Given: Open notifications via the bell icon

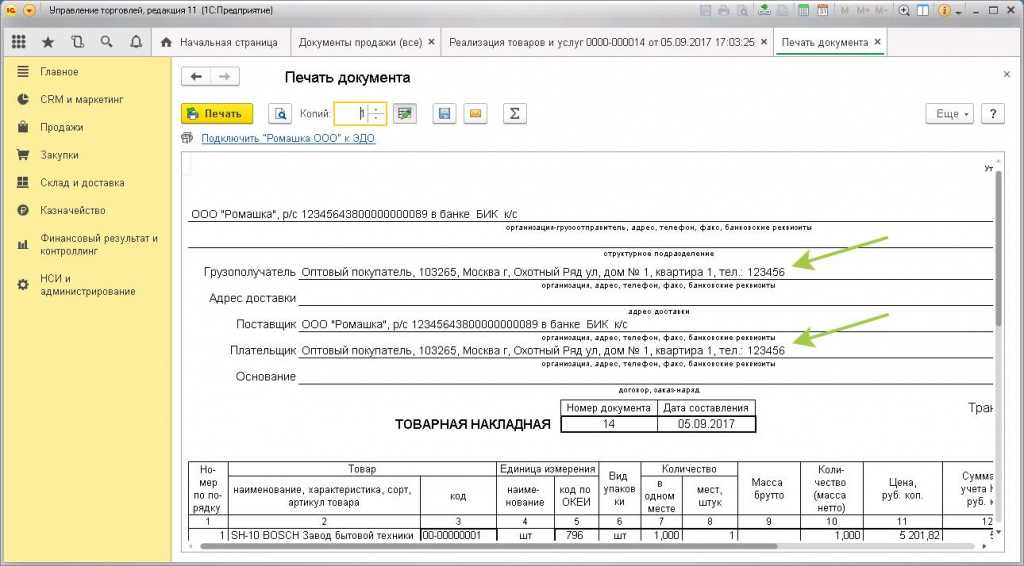Looking at the screenshot, I should [135, 43].
